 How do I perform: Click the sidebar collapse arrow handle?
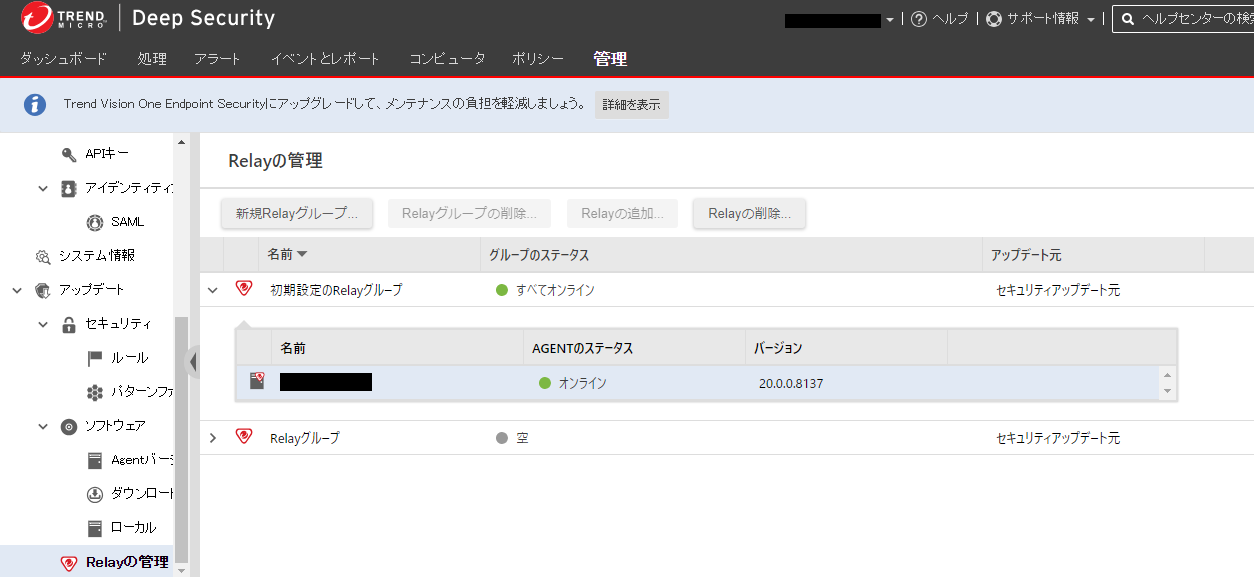point(192,361)
